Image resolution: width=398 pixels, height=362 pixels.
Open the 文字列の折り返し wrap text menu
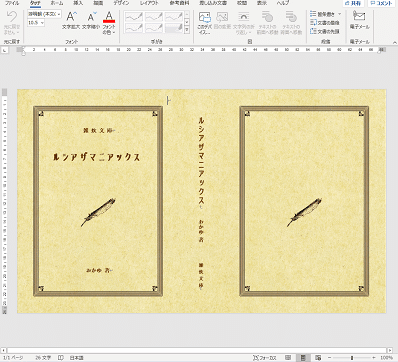[243, 23]
